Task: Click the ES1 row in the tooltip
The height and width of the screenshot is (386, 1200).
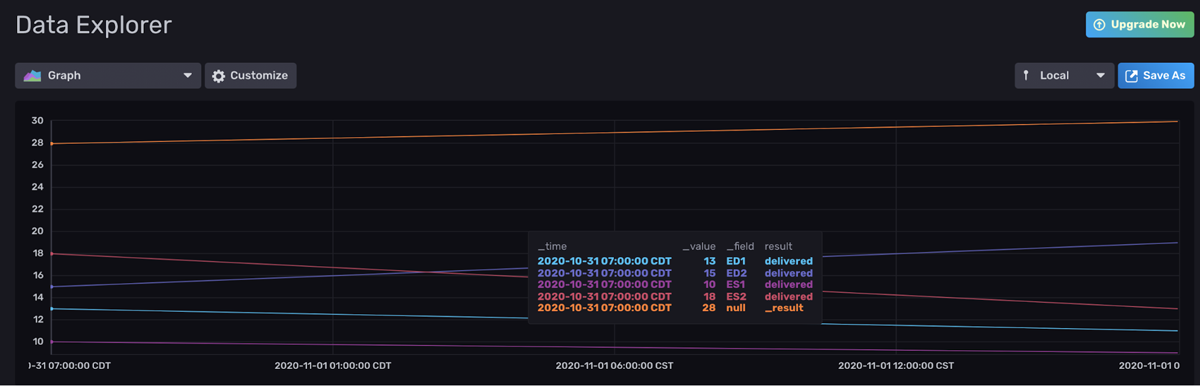Action: [x=675, y=285]
